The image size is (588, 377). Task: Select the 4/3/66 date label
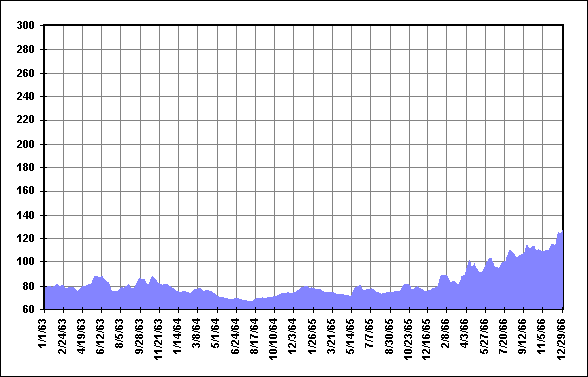point(465,333)
